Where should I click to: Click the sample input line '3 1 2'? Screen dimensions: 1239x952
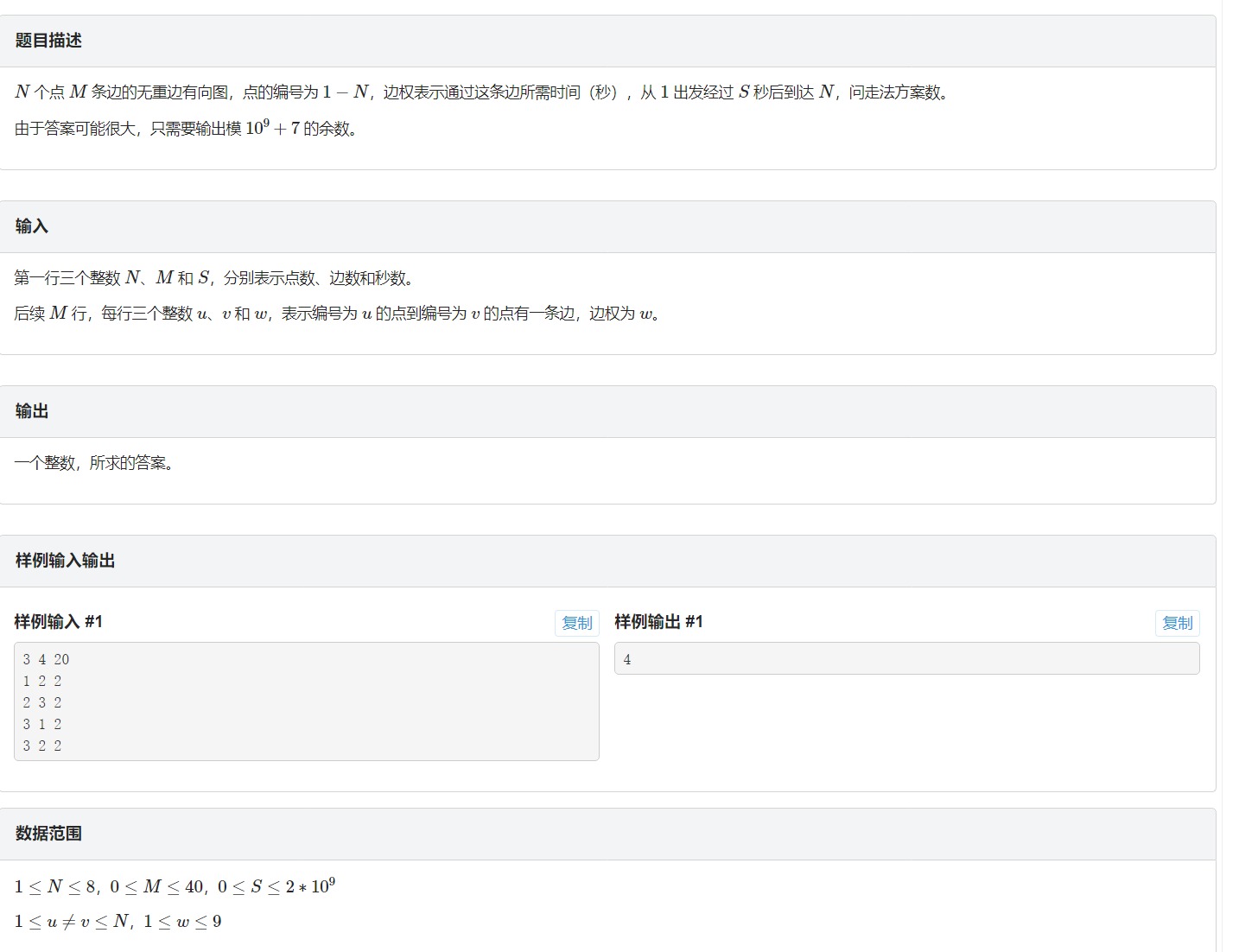tap(42, 724)
